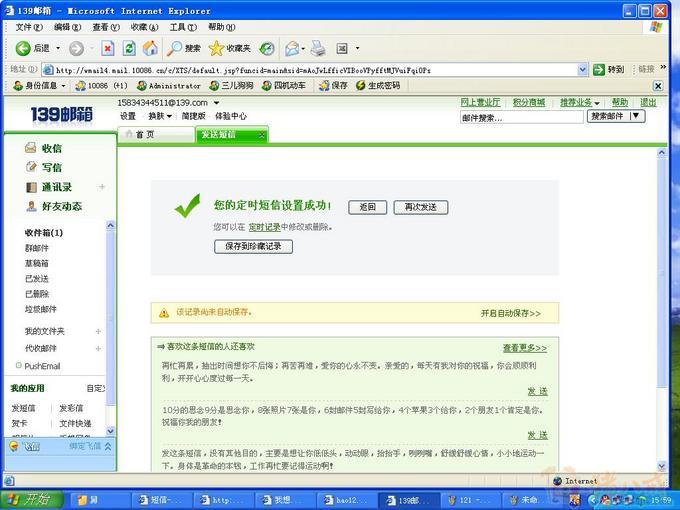680x510 pixels.
Task: Open the 帮助 menu
Action: tap(221, 27)
